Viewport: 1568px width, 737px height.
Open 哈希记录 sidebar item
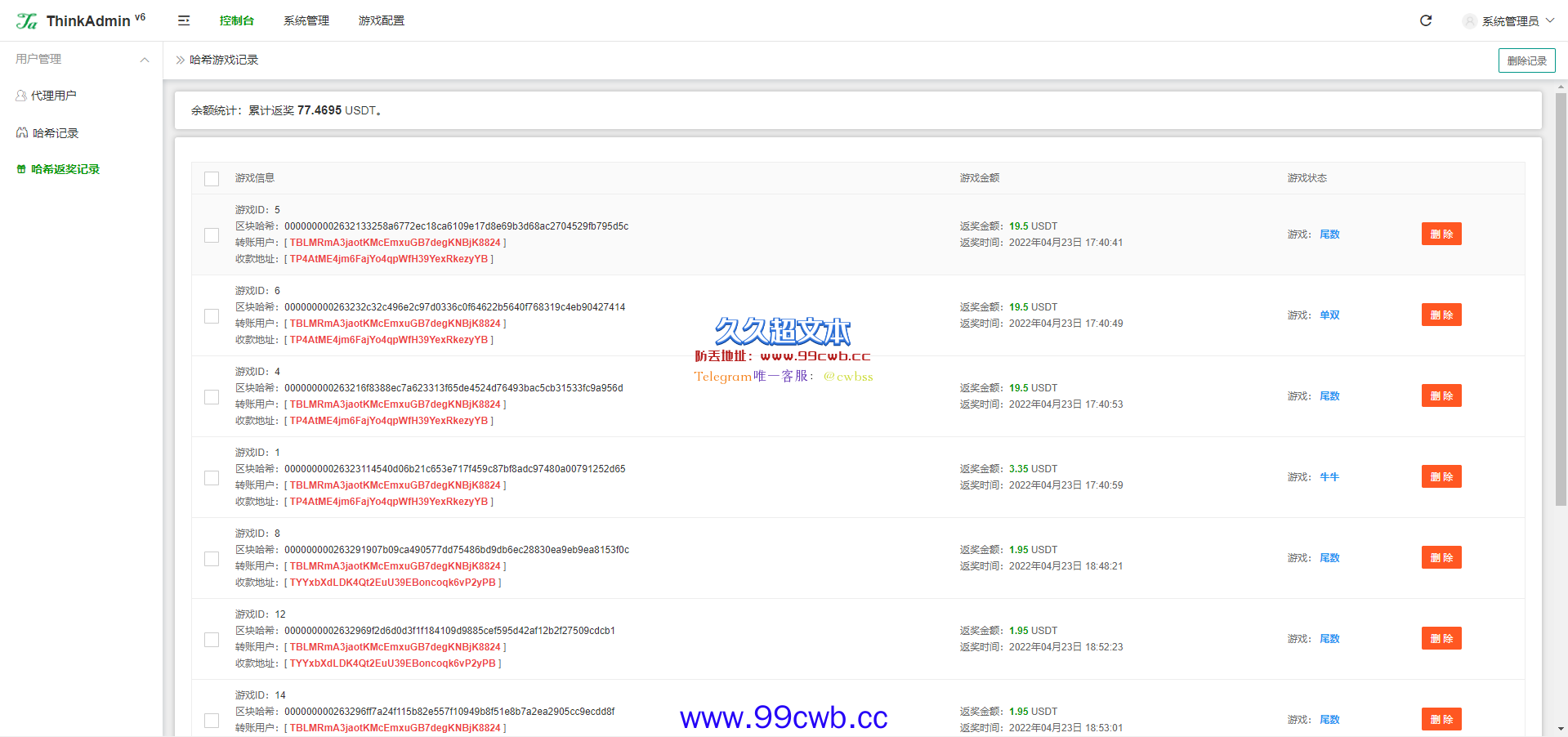tap(81, 132)
